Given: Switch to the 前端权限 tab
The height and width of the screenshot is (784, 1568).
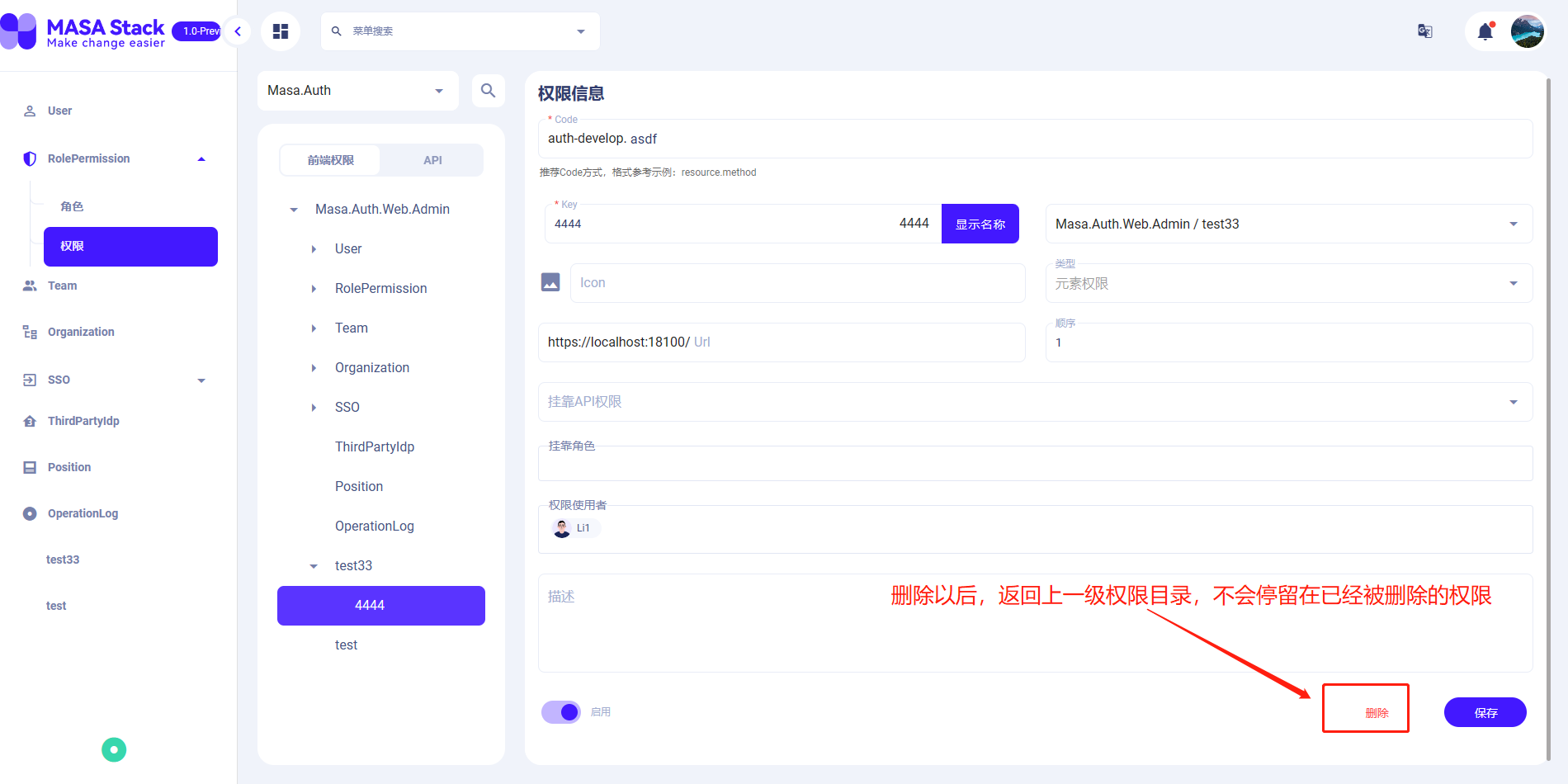Looking at the screenshot, I should pos(329,159).
